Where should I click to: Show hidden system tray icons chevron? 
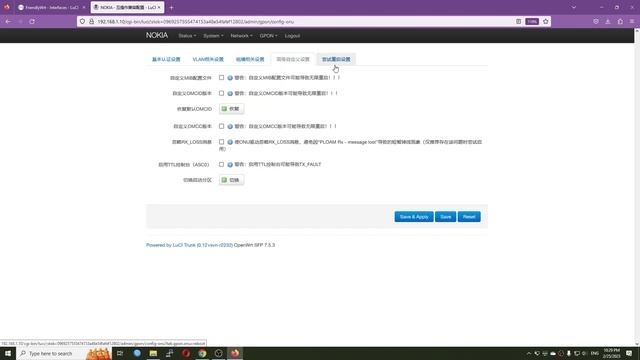tap(529, 353)
